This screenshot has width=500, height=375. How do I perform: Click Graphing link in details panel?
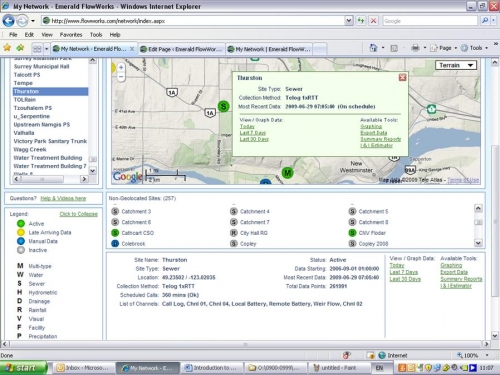pyautogui.click(x=451, y=265)
